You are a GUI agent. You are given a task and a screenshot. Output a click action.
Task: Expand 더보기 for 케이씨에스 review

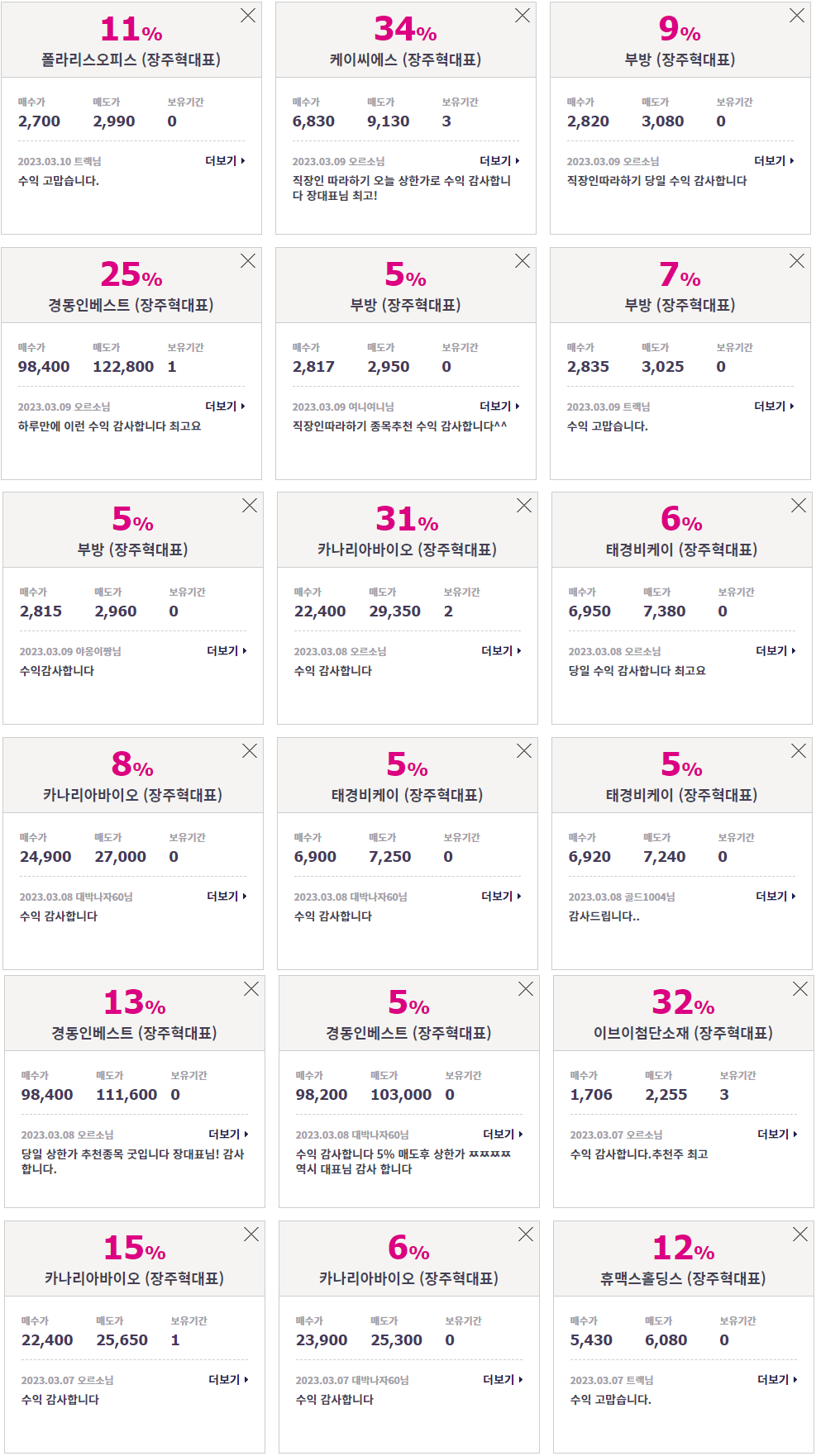(499, 161)
